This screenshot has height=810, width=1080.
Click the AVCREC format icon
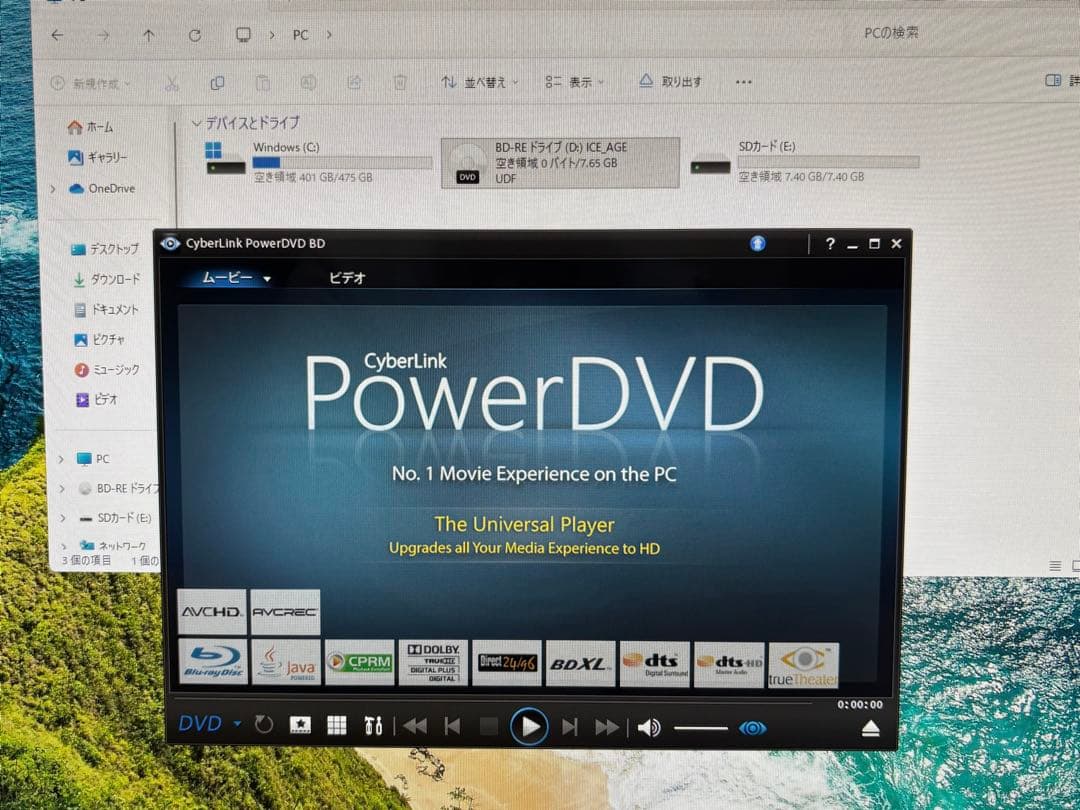[x=285, y=610]
